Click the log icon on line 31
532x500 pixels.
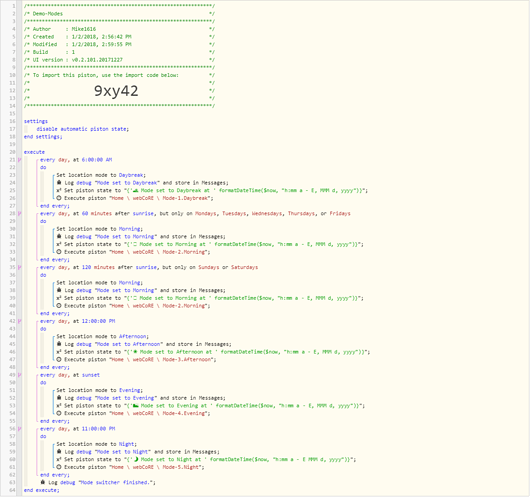[x=59, y=237]
